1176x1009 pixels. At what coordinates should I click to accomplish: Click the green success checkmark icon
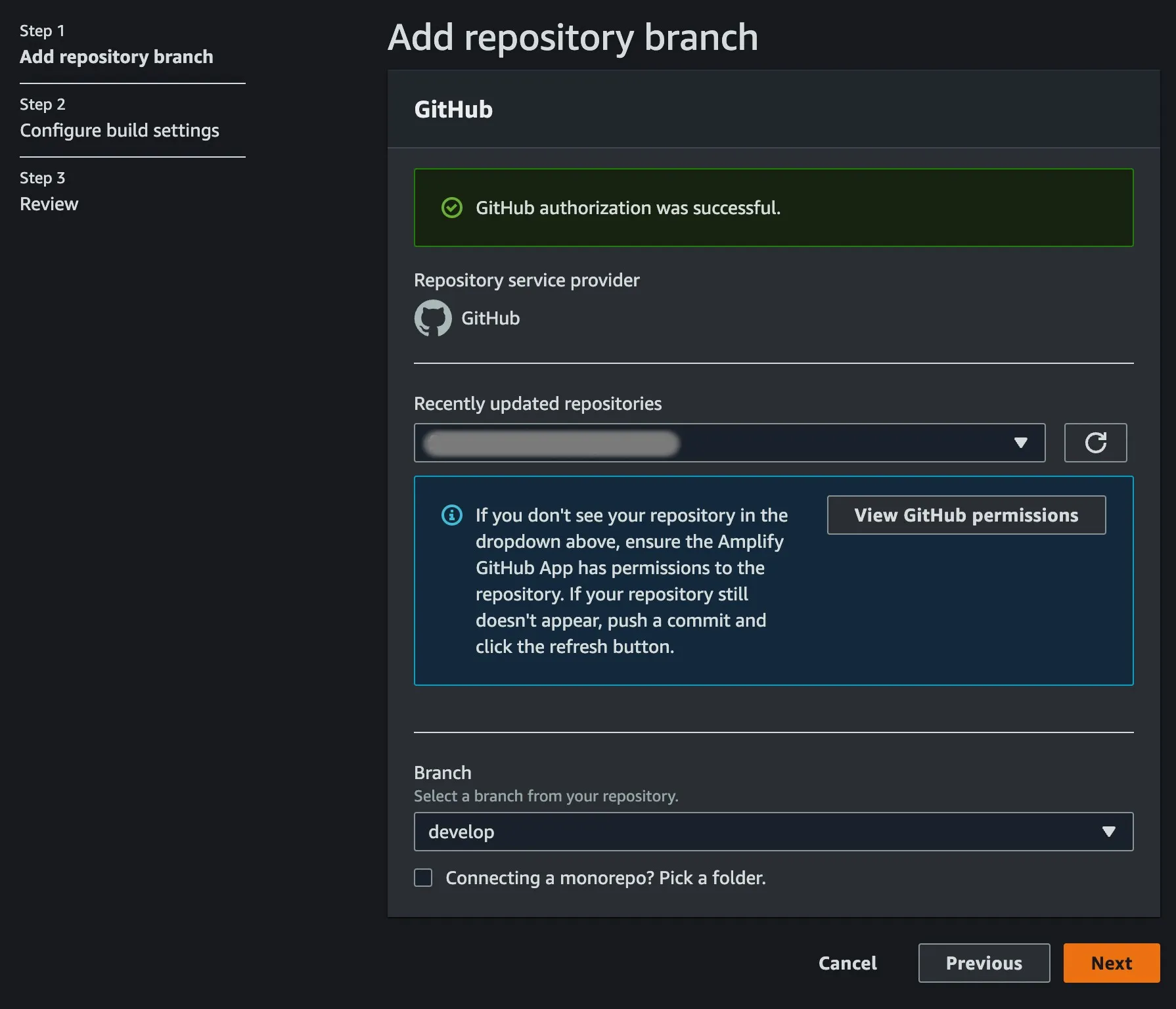pyautogui.click(x=451, y=208)
